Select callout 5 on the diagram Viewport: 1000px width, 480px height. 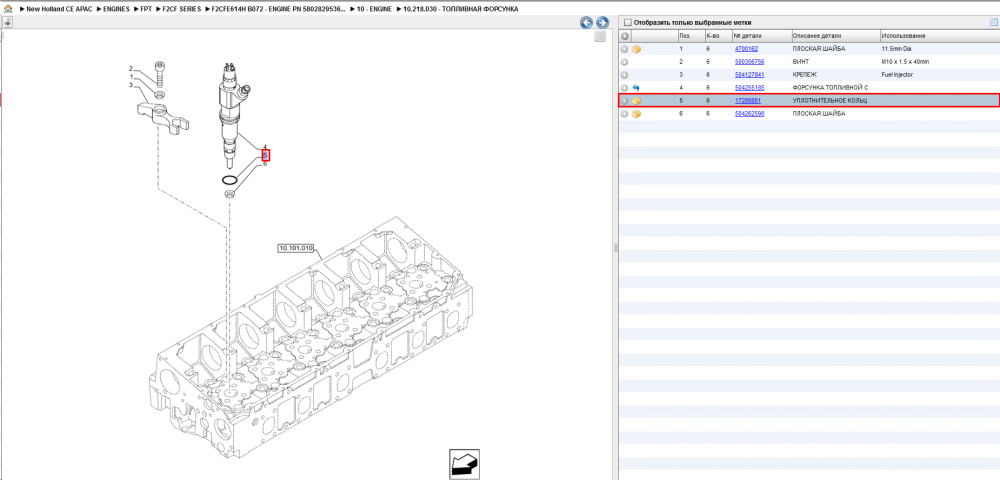tap(266, 155)
